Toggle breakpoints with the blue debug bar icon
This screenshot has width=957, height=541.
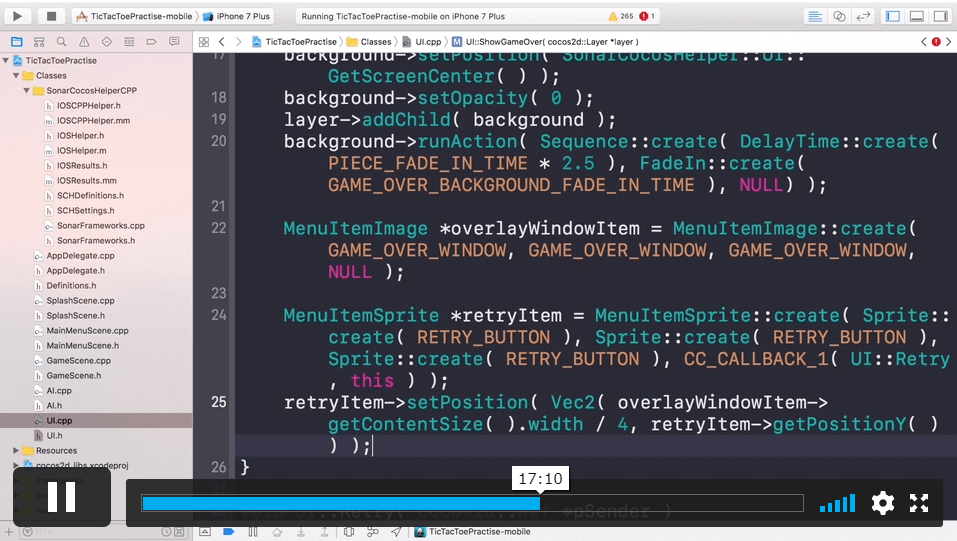229,532
